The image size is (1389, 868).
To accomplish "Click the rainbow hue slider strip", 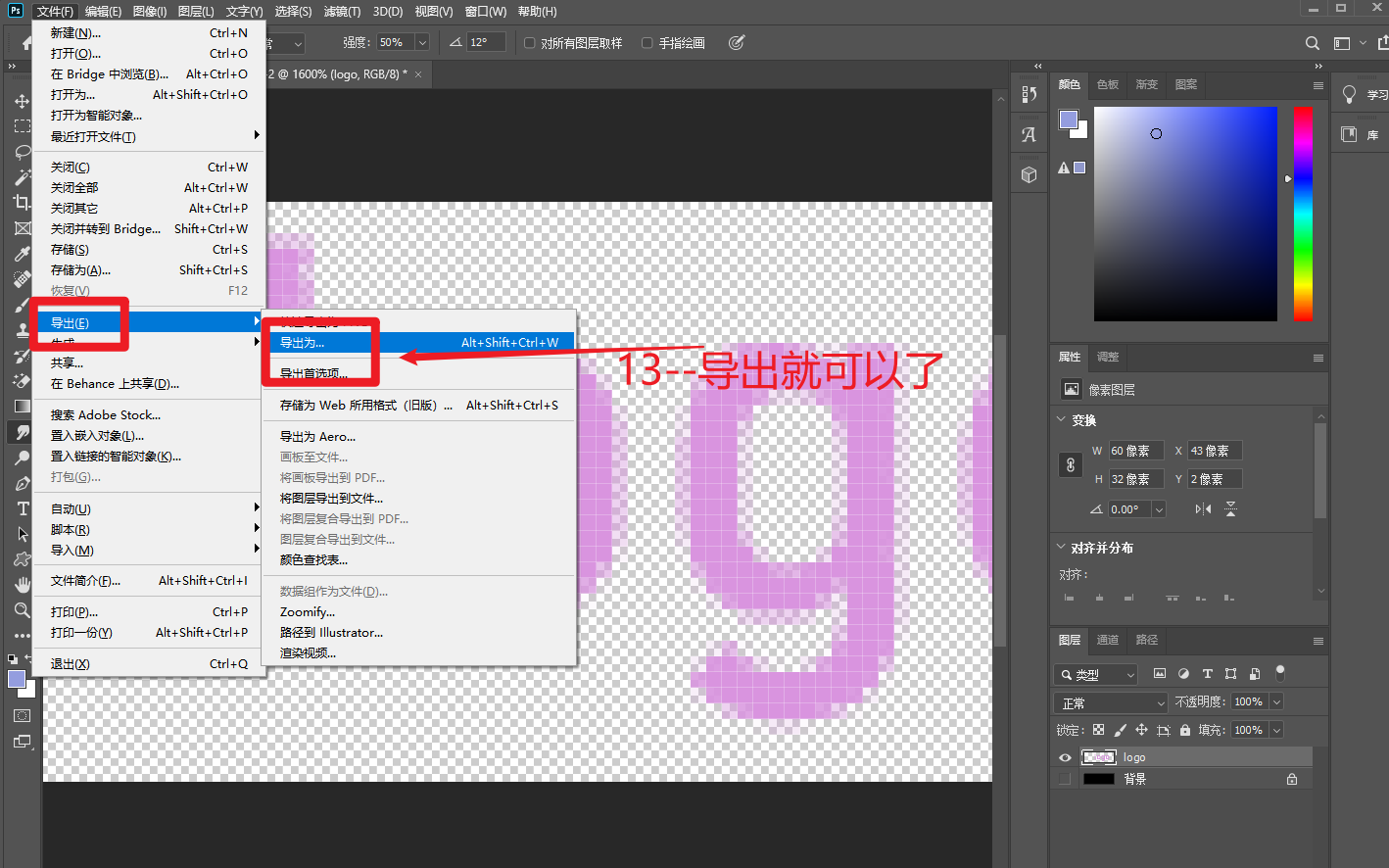I will coord(1303,214).
